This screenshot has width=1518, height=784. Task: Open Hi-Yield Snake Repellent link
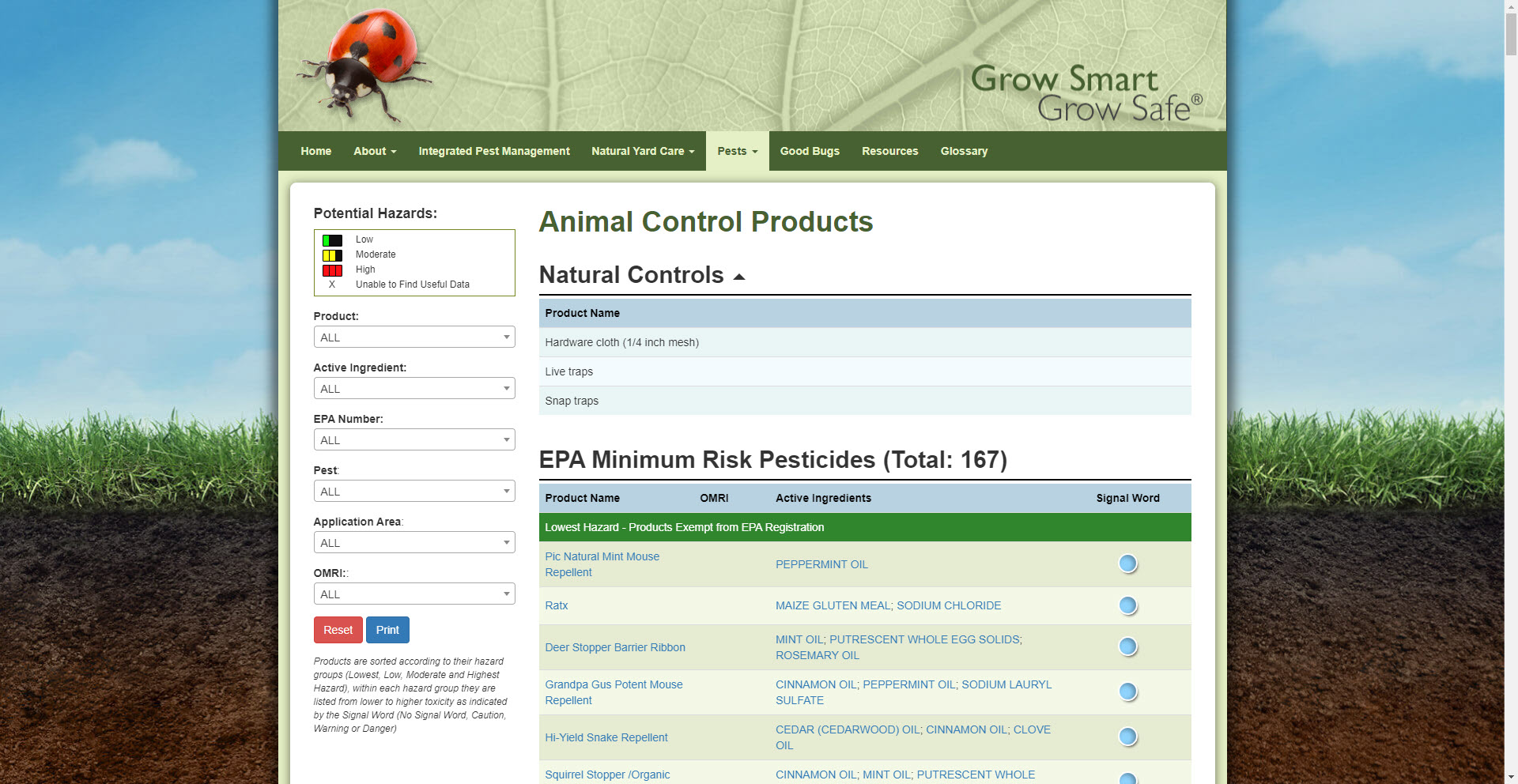tap(606, 737)
